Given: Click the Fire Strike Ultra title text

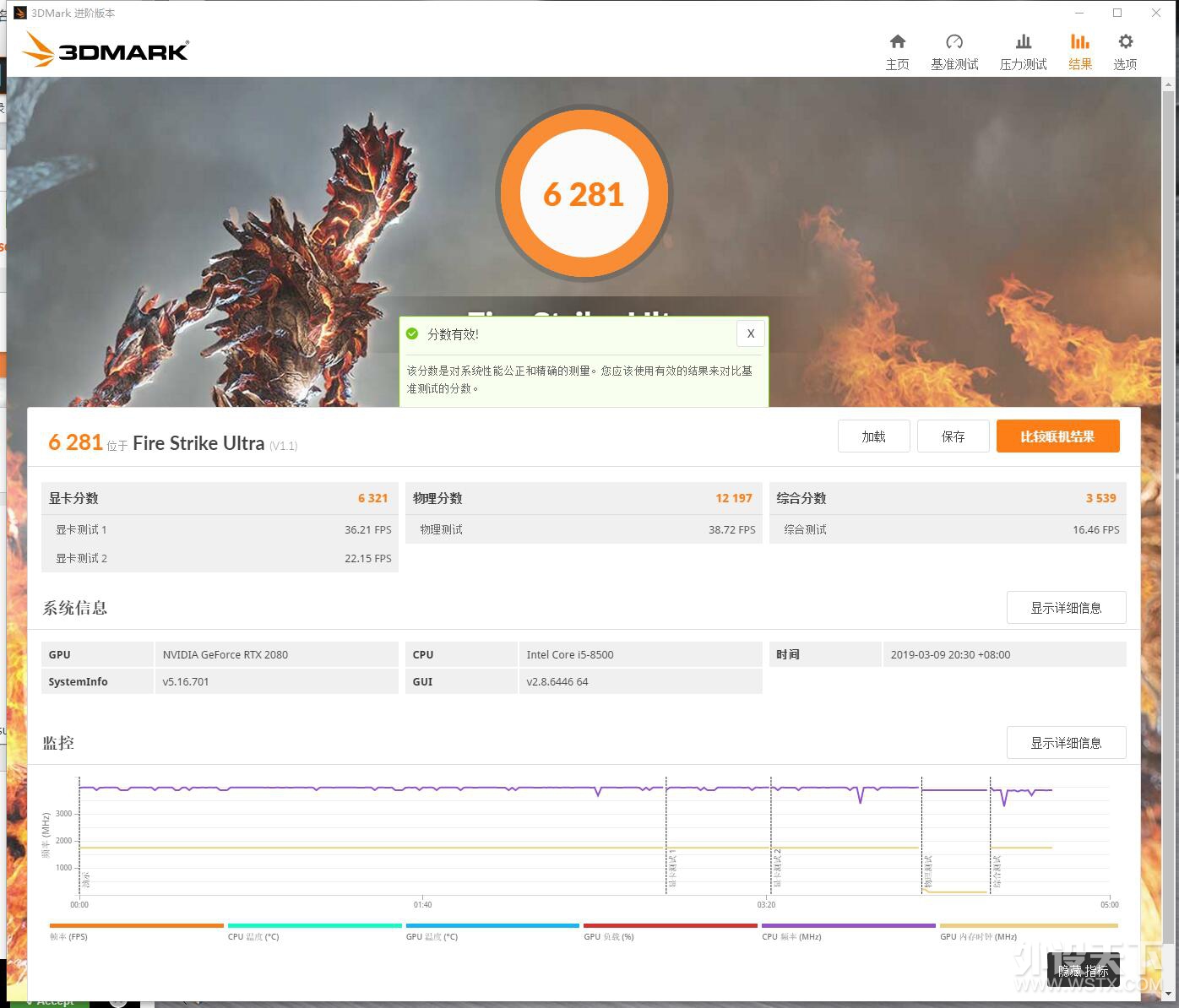Looking at the screenshot, I should pos(198,443).
